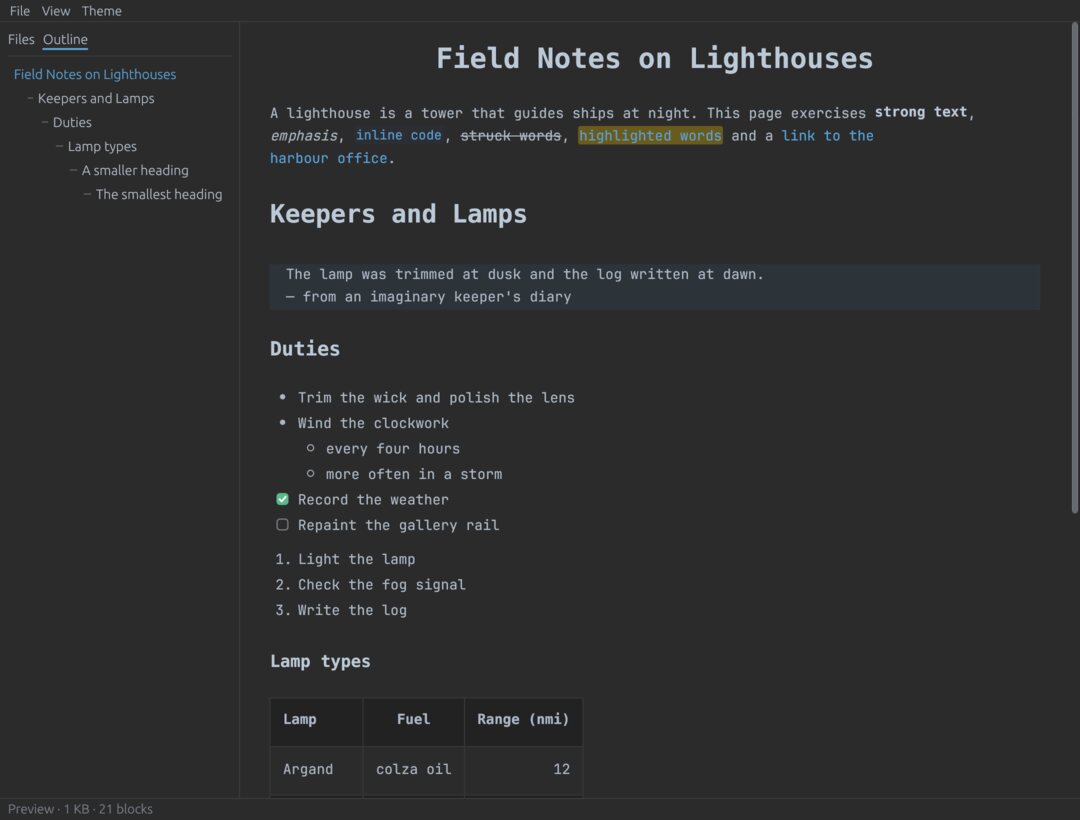Image resolution: width=1080 pixels, height=820 pixels.
Task: Open the View menu
Action: click(56, 11)
